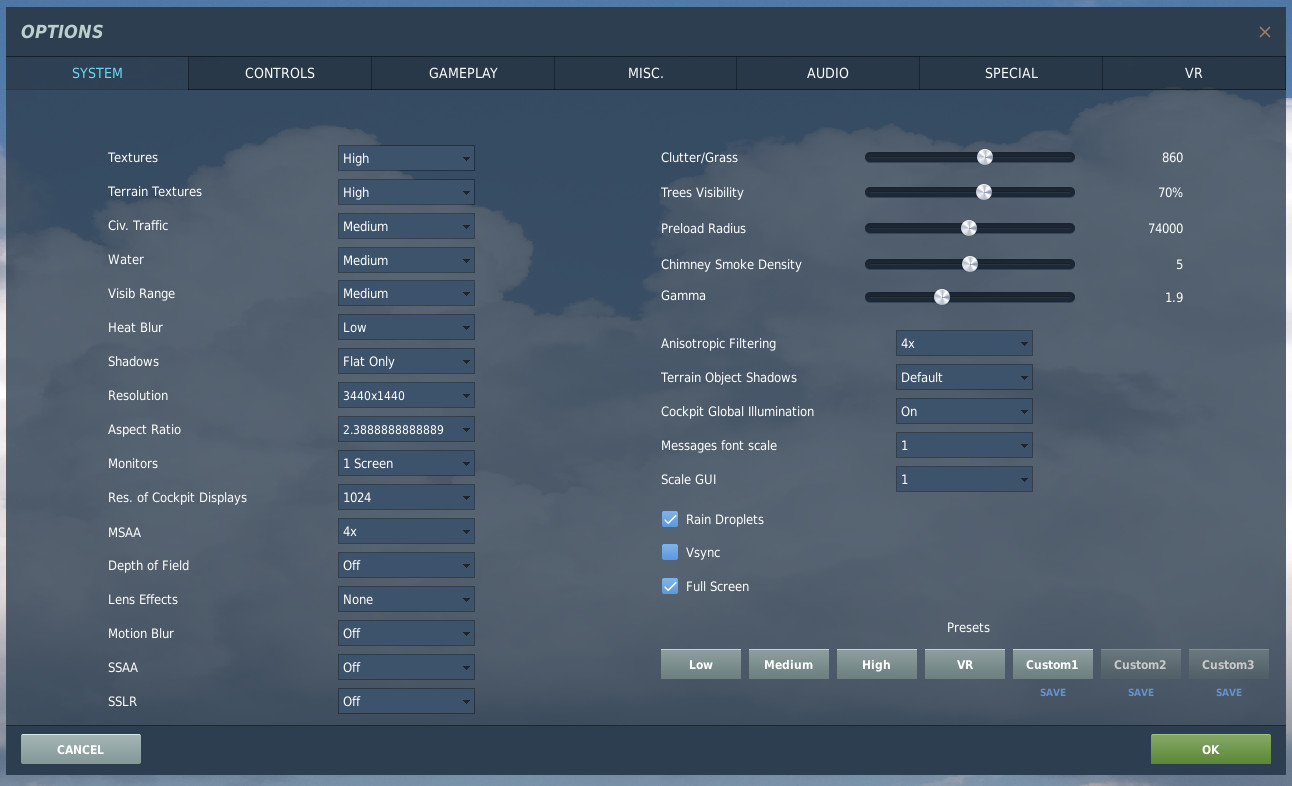Click the Gamma slider handle
The image size is (1292, 786).
click(x=941, y=297)
